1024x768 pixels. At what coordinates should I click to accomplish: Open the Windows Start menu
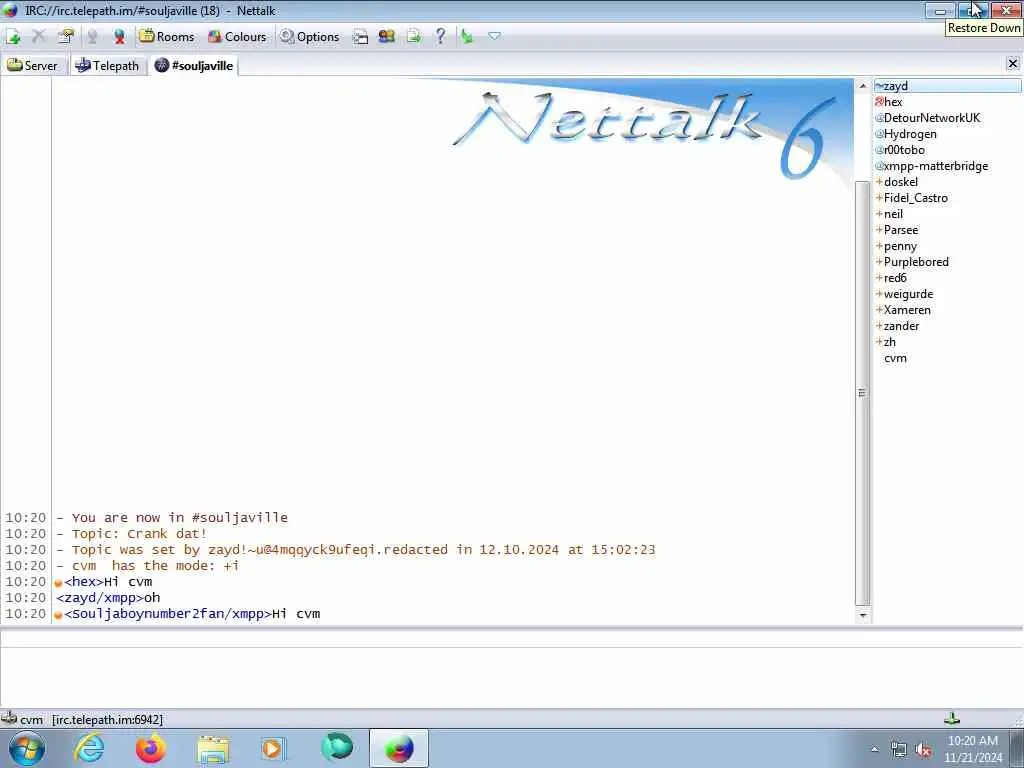click(27, 748)
